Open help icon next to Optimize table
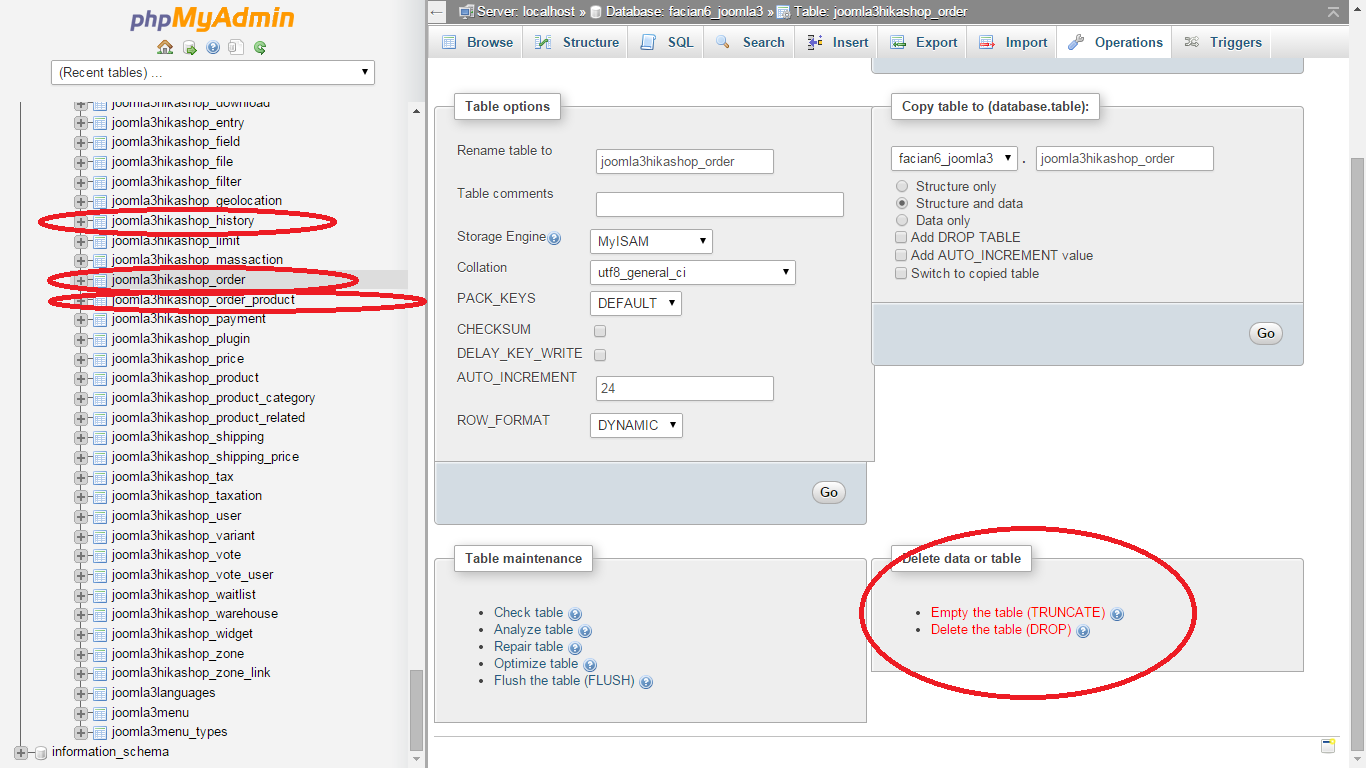 (590, 665)
